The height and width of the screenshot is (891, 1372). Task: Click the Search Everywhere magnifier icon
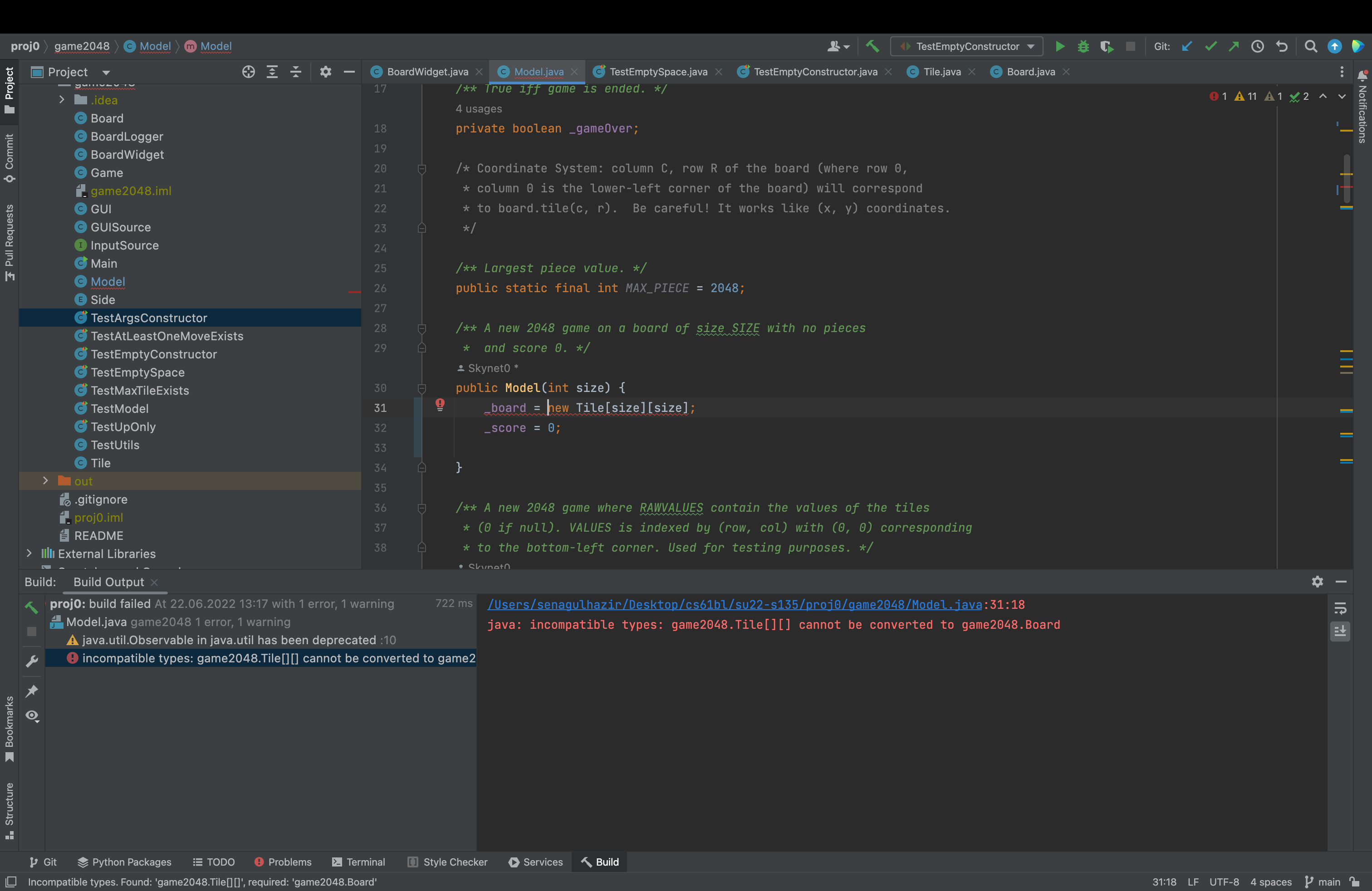coord(1310,46)
